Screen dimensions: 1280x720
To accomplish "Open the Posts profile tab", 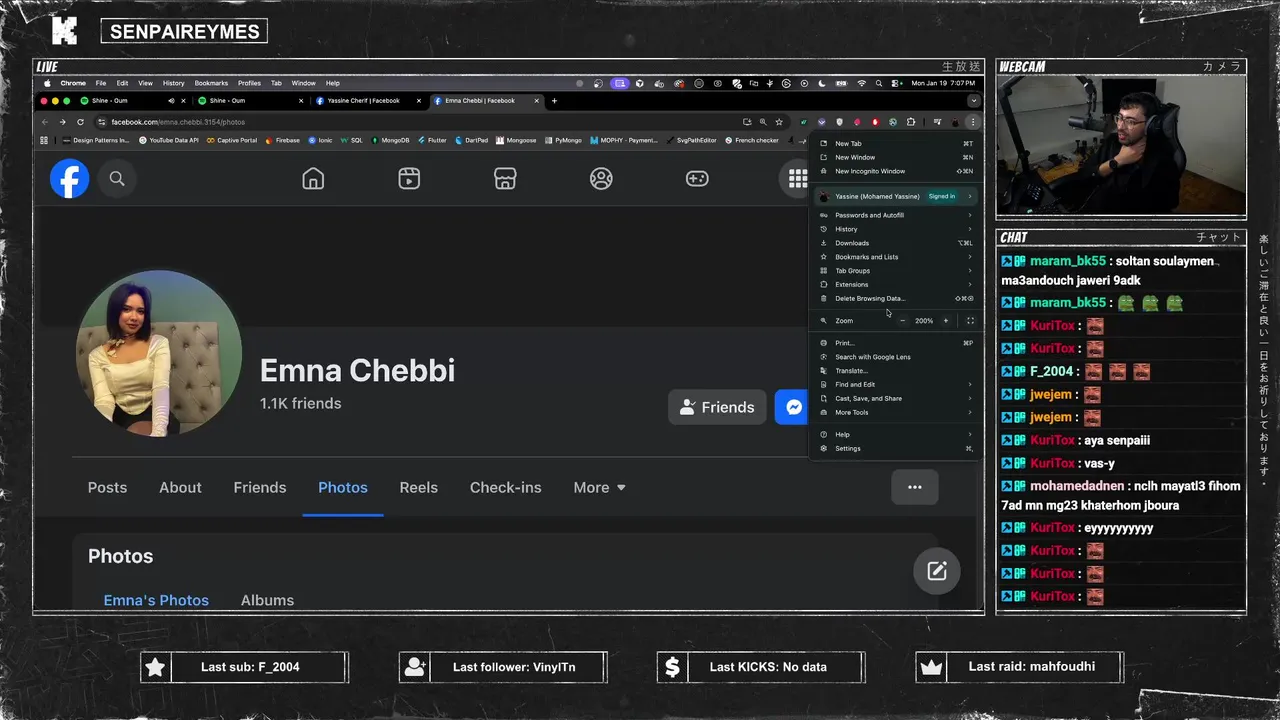I will pos(107,488).
